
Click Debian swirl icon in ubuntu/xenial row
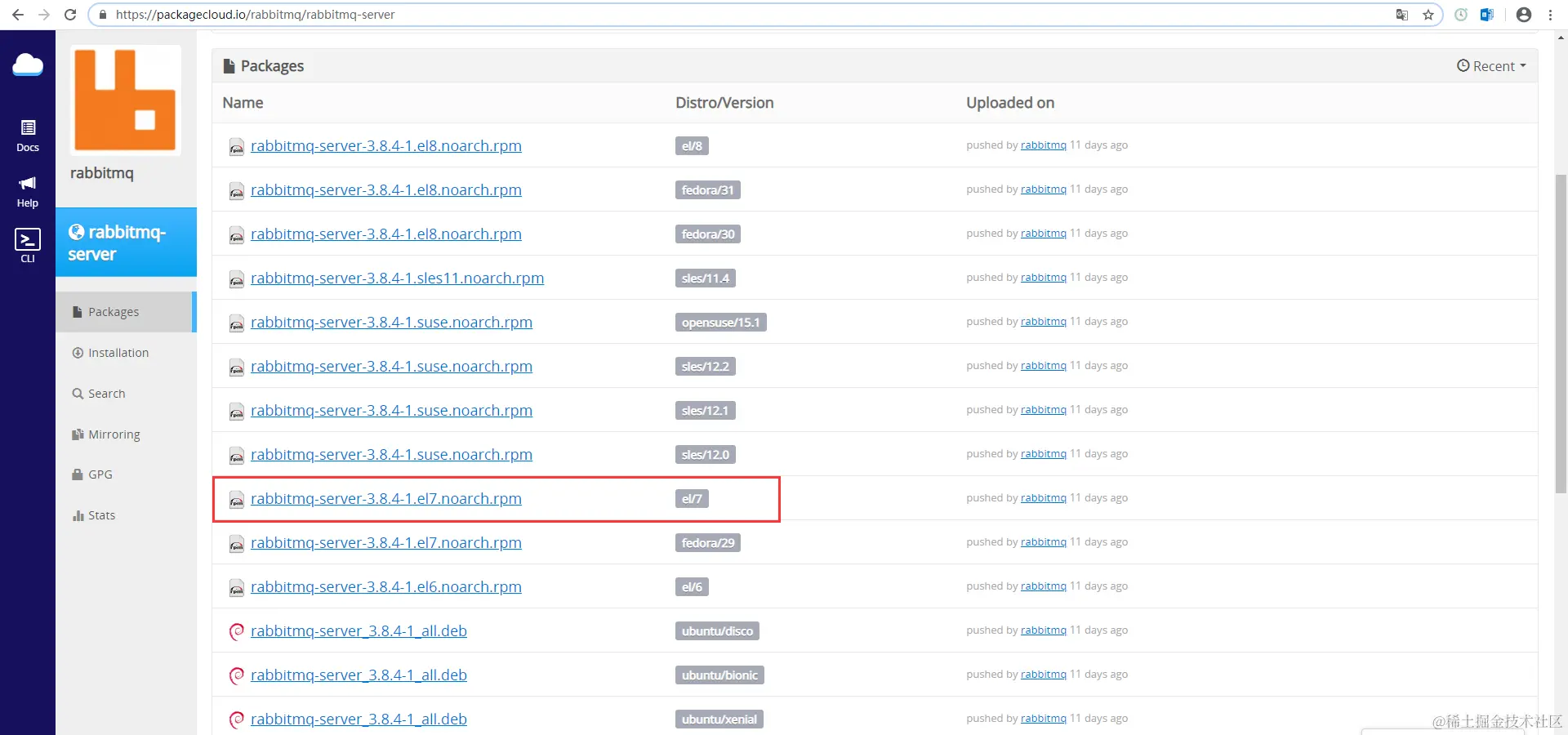[237, 719]
